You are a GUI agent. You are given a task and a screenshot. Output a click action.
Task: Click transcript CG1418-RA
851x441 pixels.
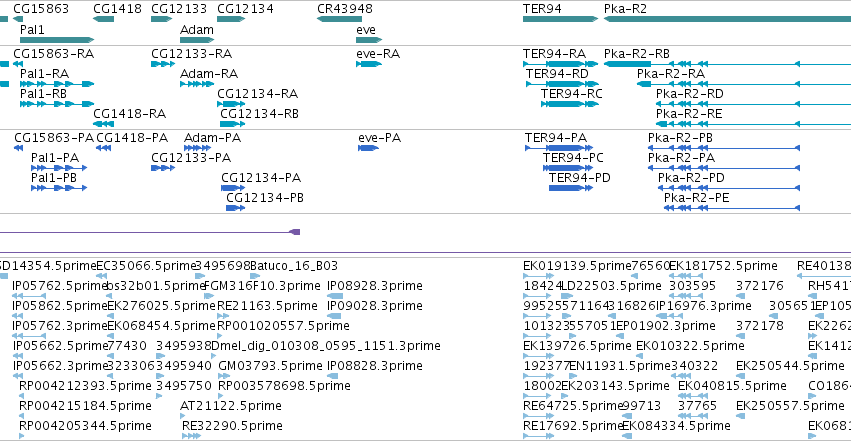pyautogui.click(x=129, y=114)
